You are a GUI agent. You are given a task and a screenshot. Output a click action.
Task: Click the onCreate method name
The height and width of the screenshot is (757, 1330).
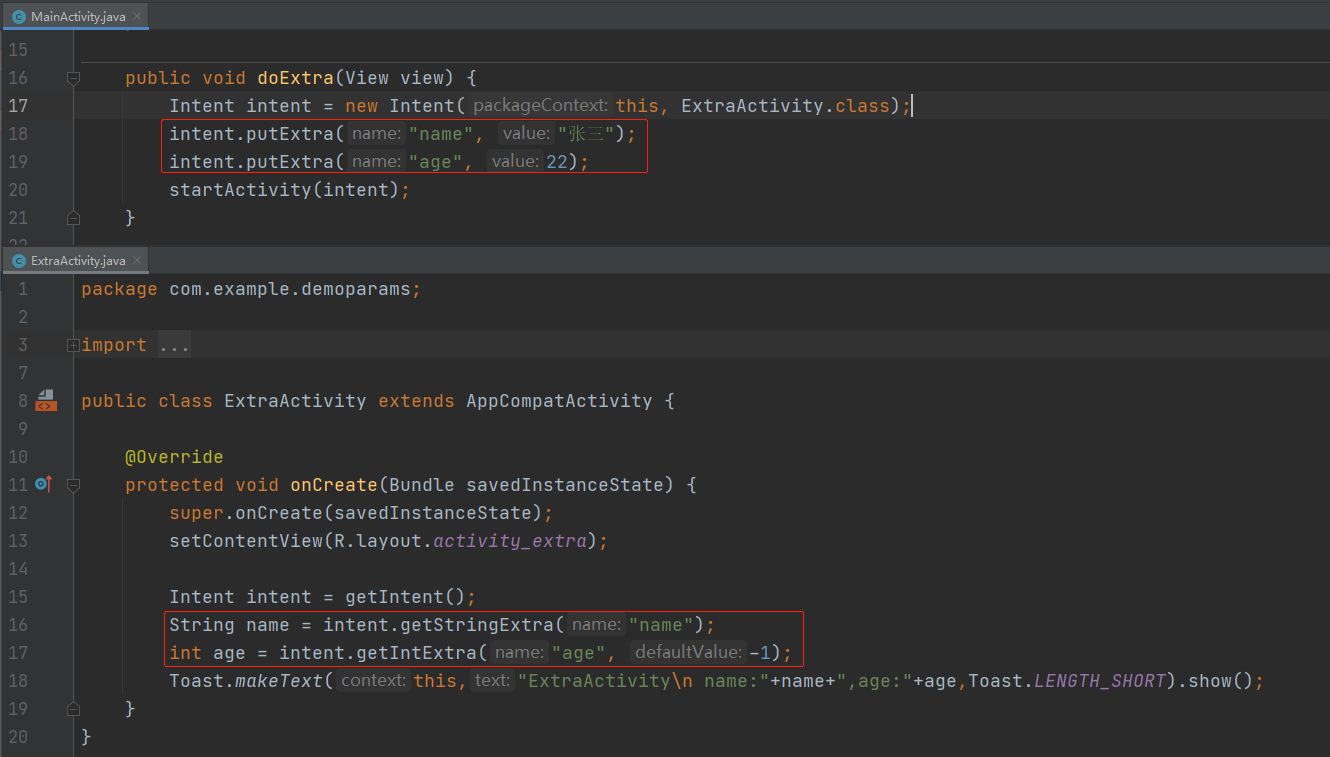334,485
